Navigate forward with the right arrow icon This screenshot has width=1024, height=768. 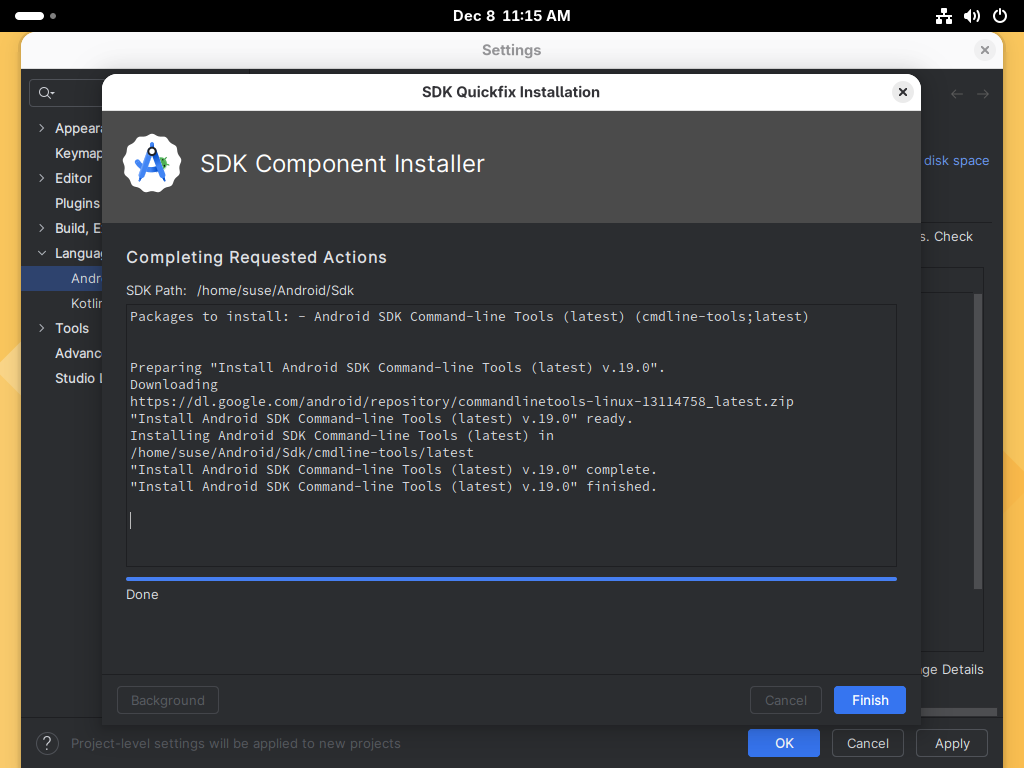[983, 94]
